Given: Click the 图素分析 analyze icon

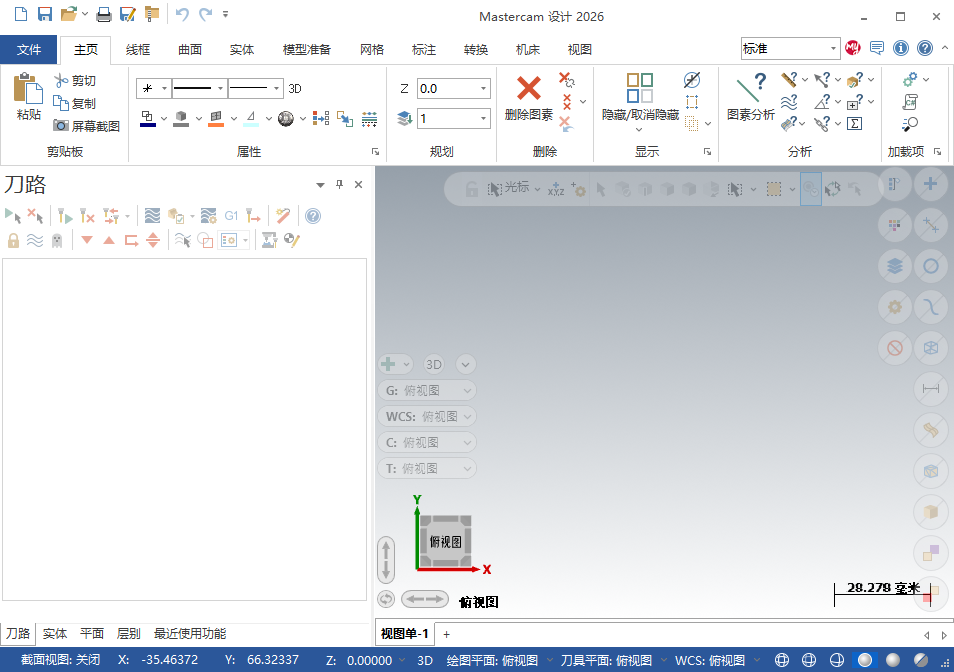Looking at the screenshot, I should (x=751, y=88).
